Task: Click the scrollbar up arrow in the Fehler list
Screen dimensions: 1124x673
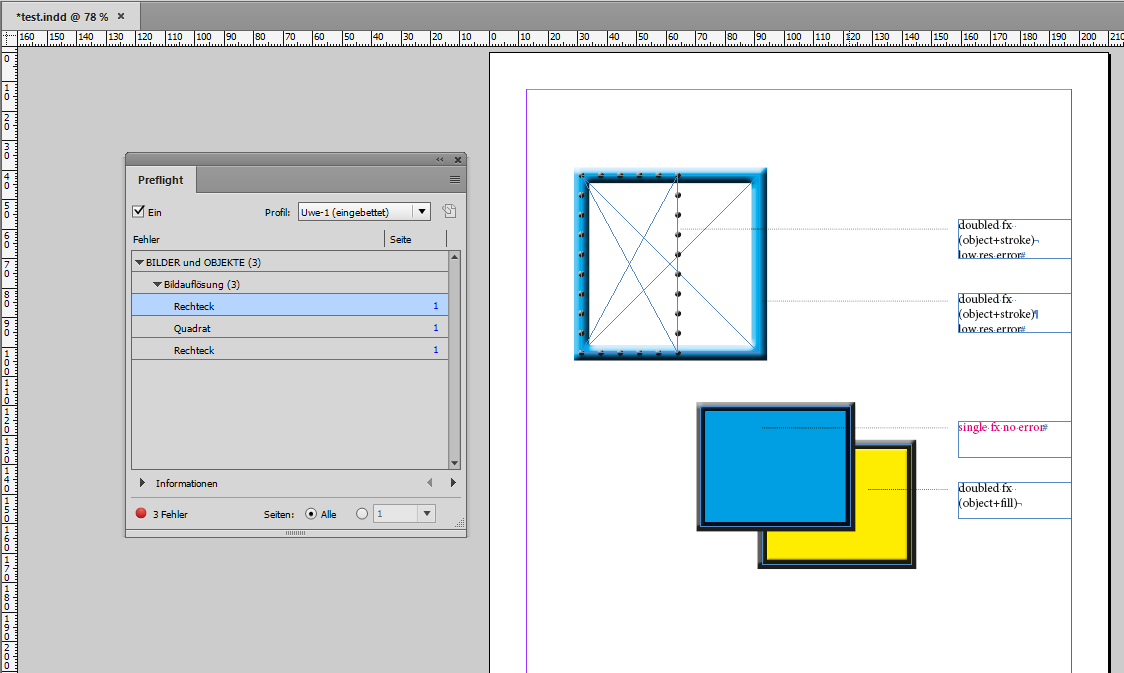Action: (x=455, y=255)
